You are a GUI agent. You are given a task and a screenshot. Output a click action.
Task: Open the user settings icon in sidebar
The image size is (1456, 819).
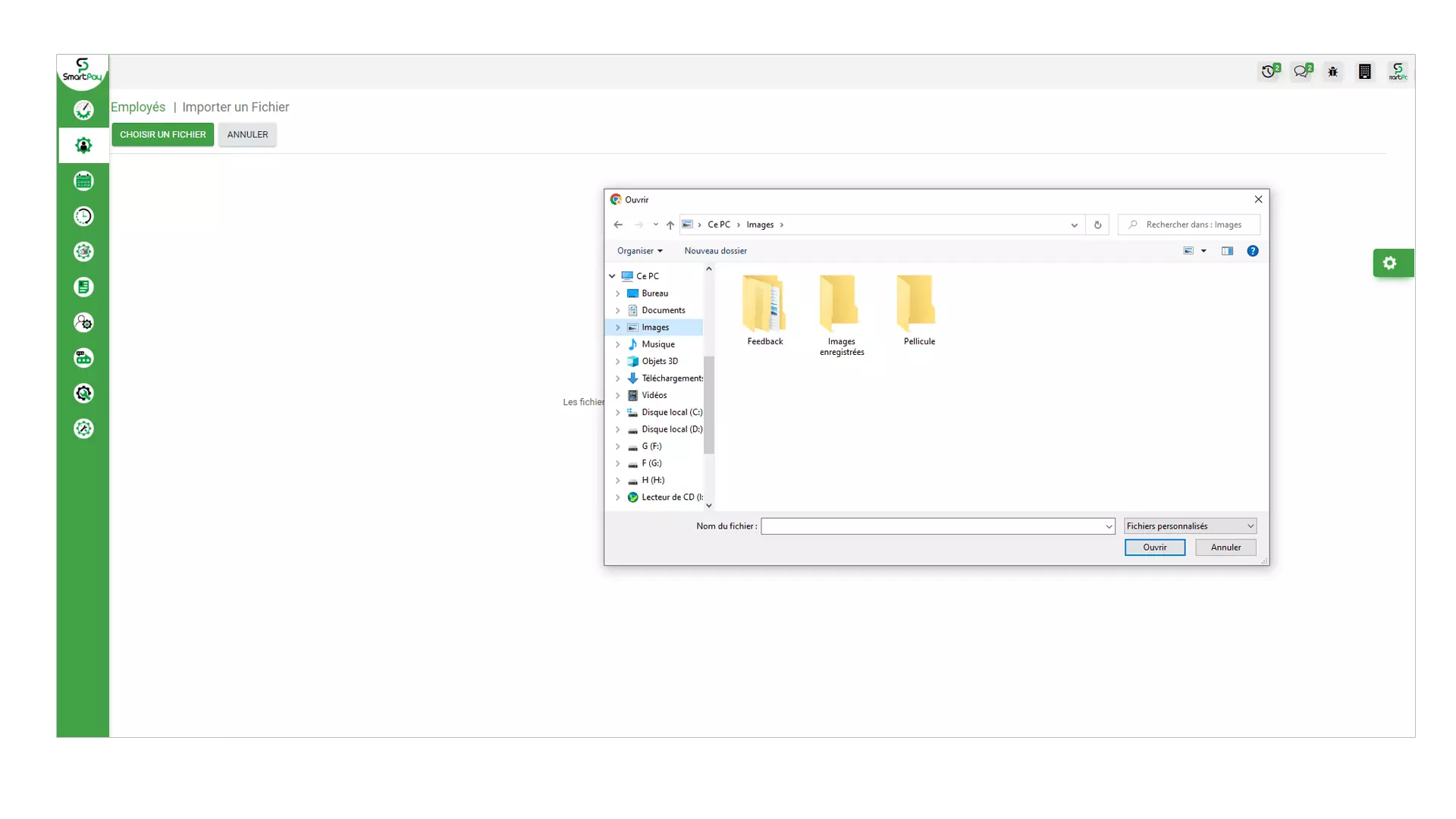(x=83, y=322)
